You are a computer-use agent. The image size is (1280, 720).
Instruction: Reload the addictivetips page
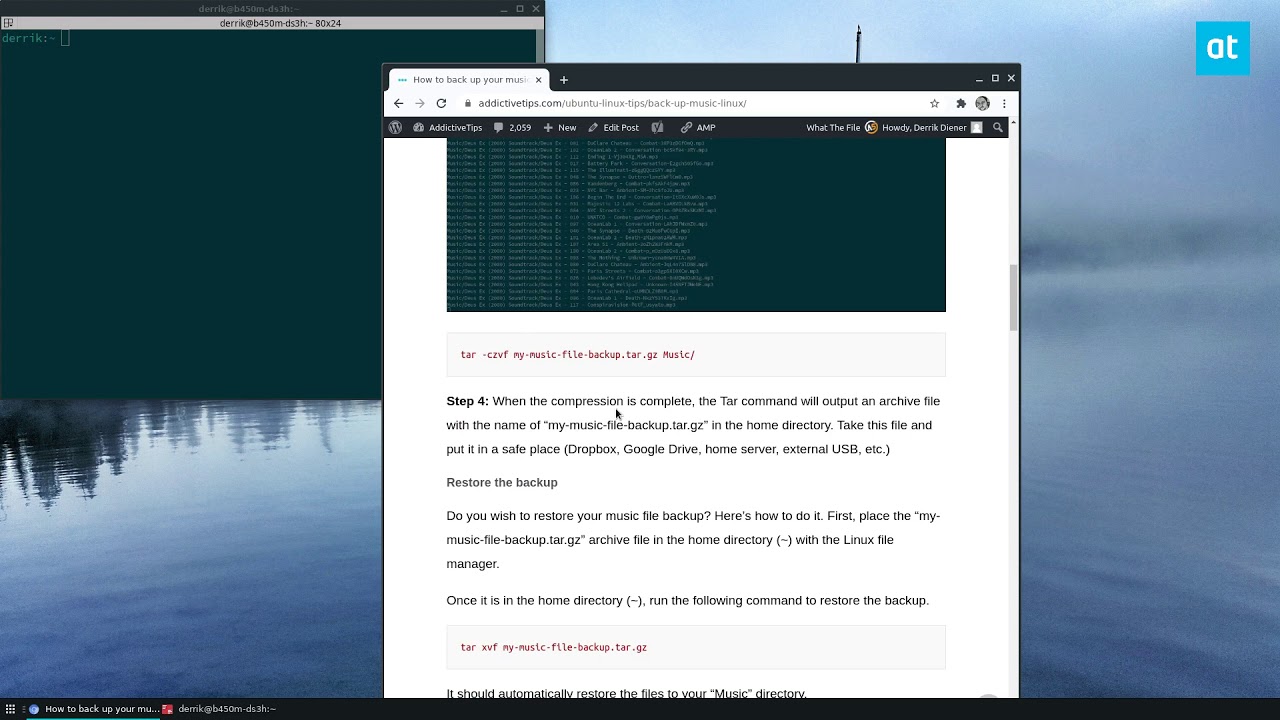click(441, 103)
